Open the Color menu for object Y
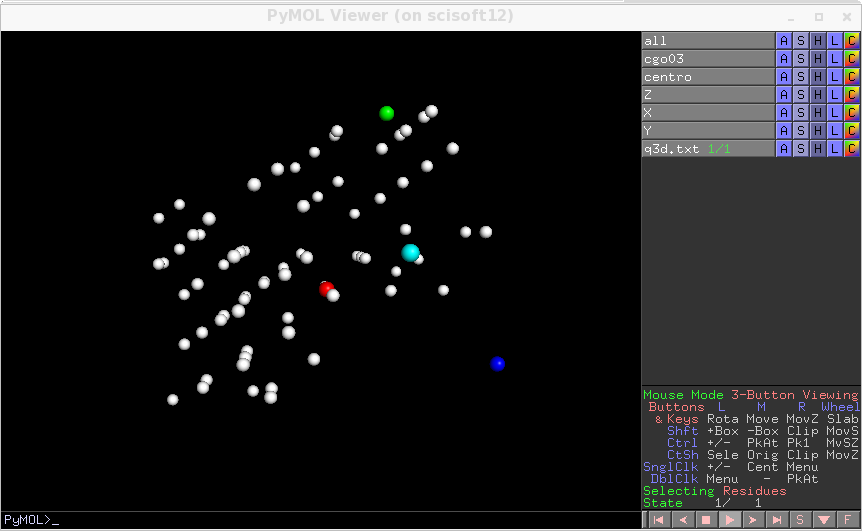862x531 pixels. click(x=852, y=131)
